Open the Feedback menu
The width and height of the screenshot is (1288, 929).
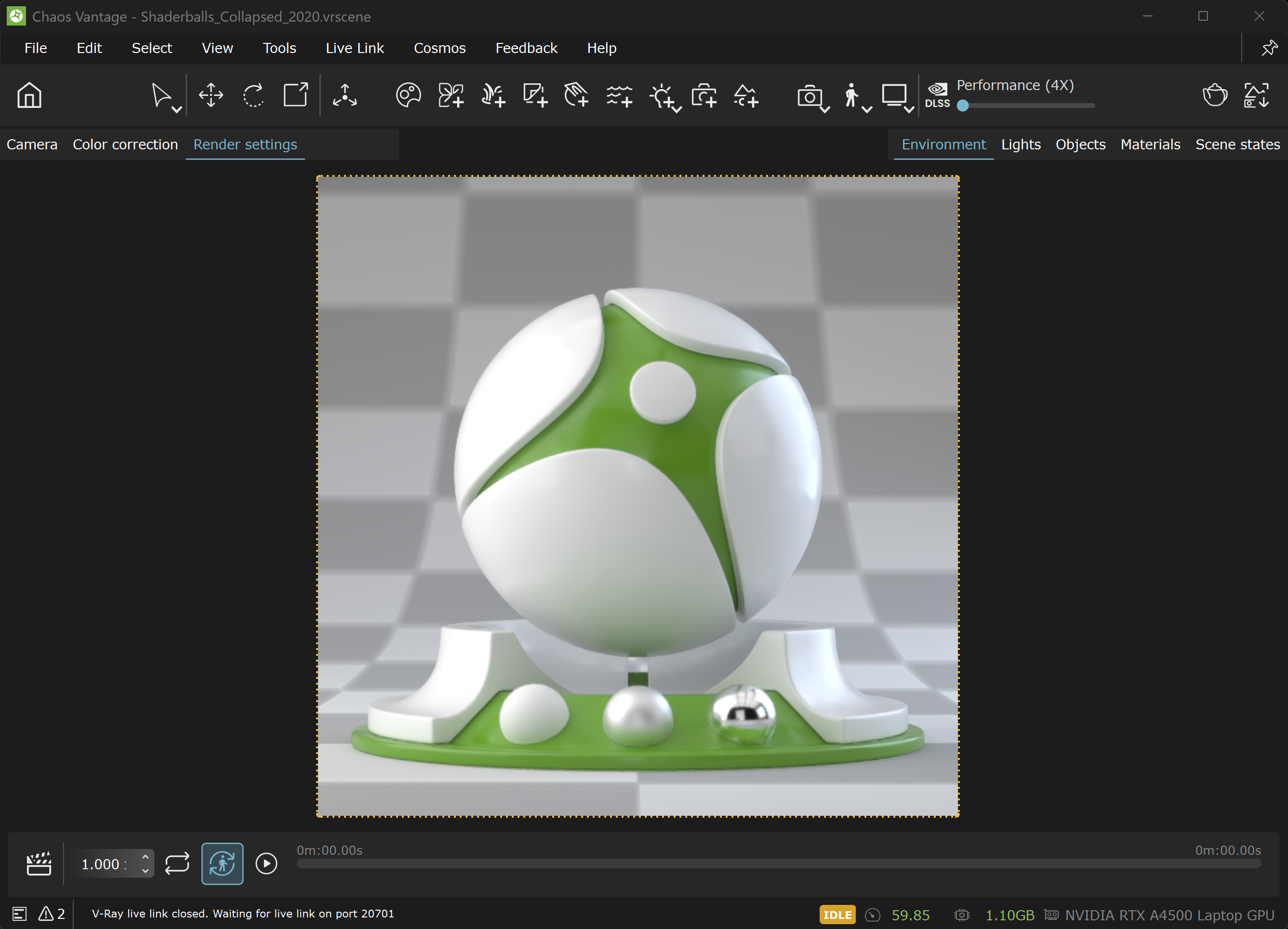(527, 48)
